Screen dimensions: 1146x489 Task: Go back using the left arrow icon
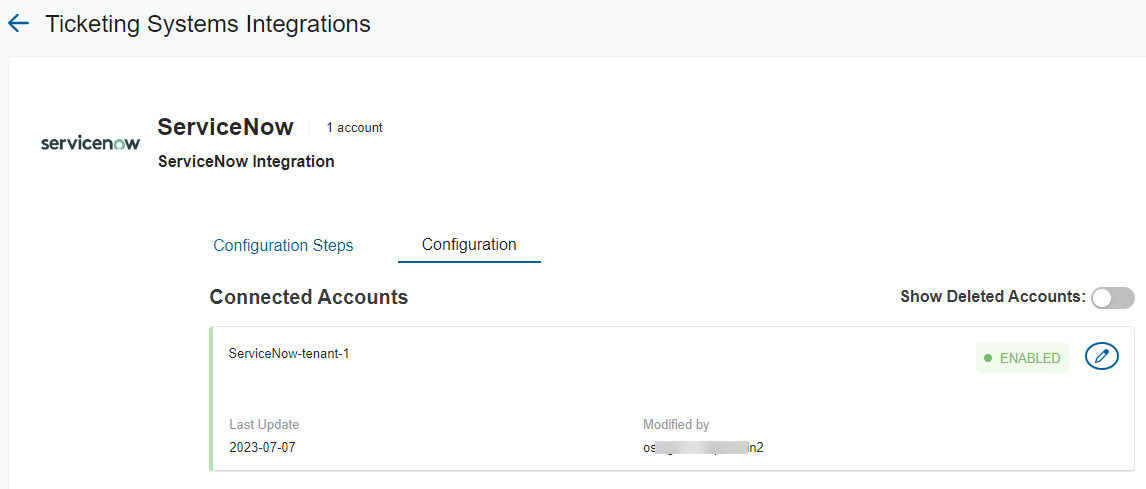click(x=18, y=23)
